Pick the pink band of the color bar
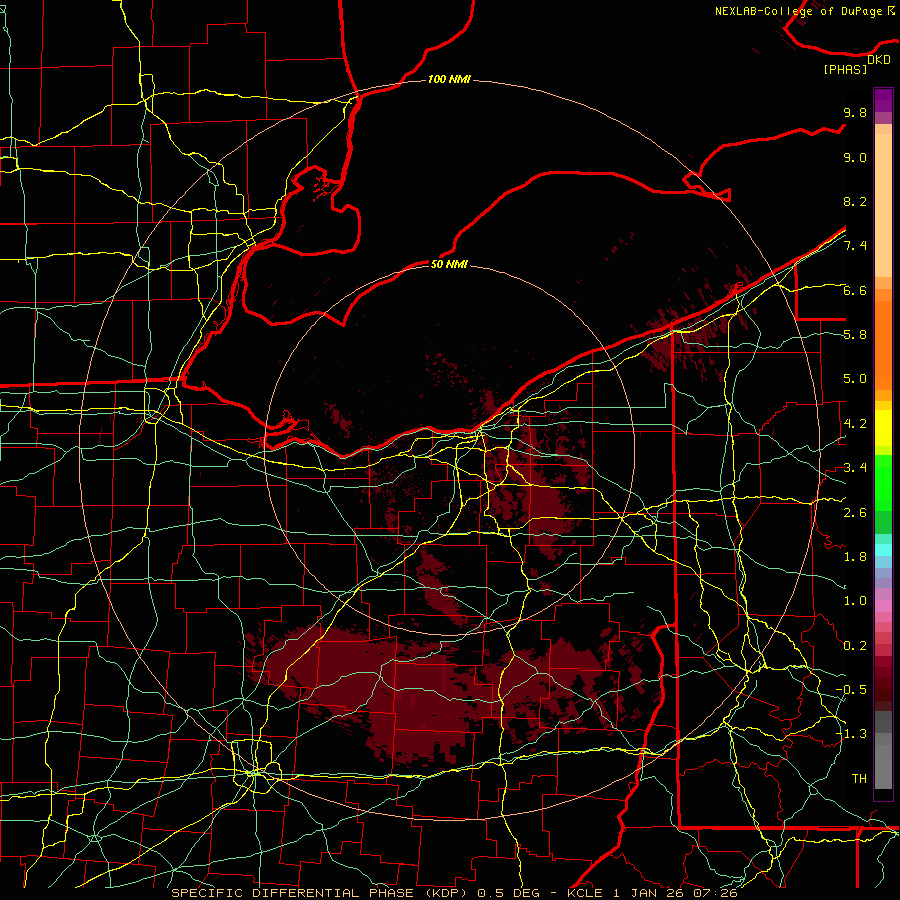The image size is (900, 900). point(883,606)
